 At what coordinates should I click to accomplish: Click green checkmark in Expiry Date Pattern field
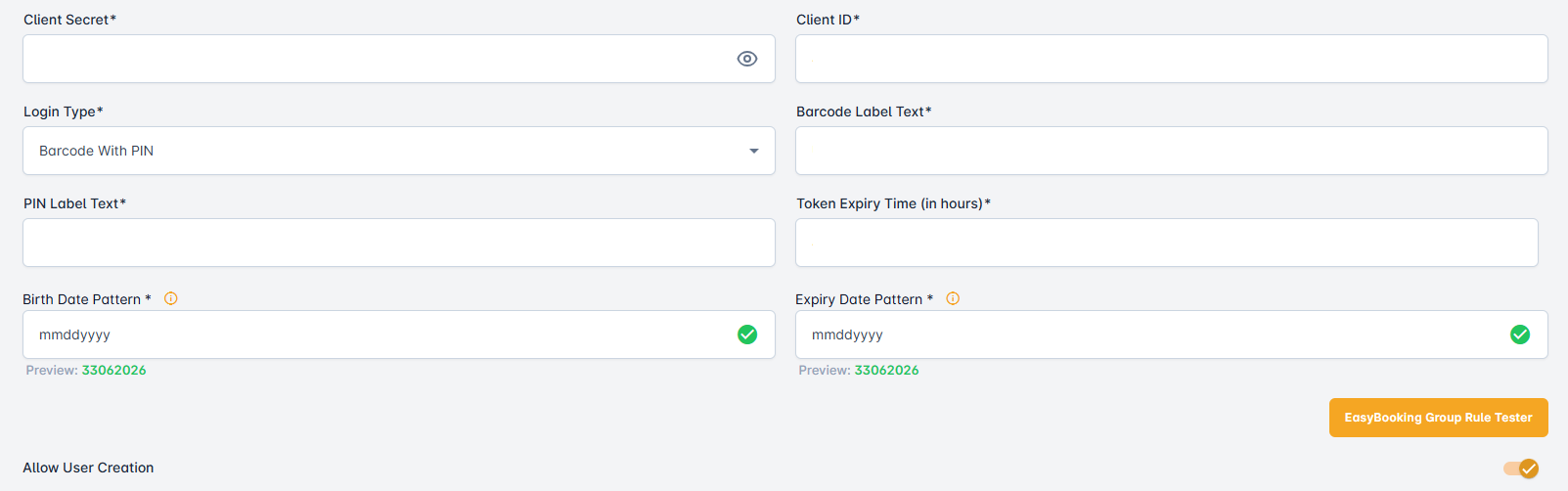coord(1520,335)
